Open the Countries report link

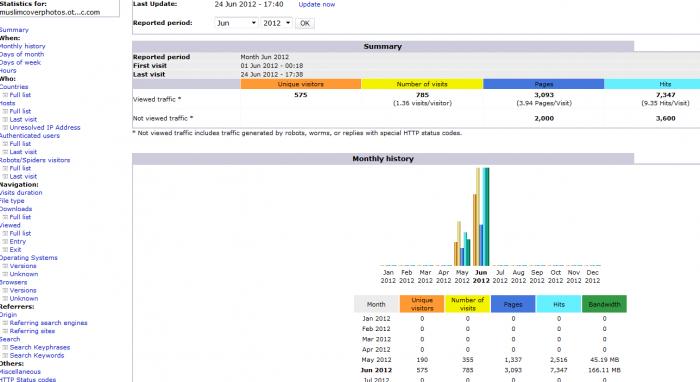[14, 87]
